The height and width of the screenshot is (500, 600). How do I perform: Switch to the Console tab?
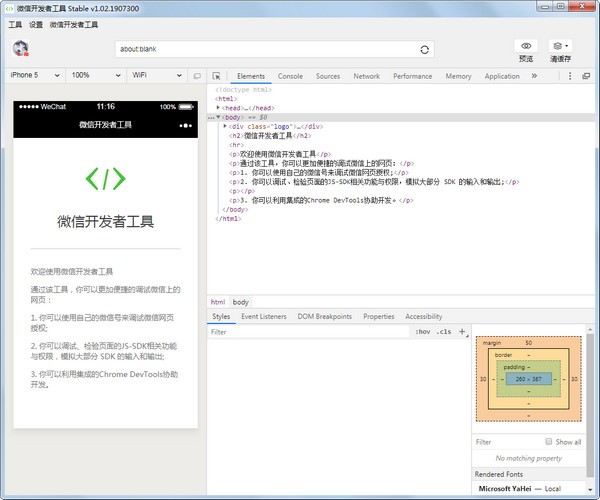click(290, 76)
